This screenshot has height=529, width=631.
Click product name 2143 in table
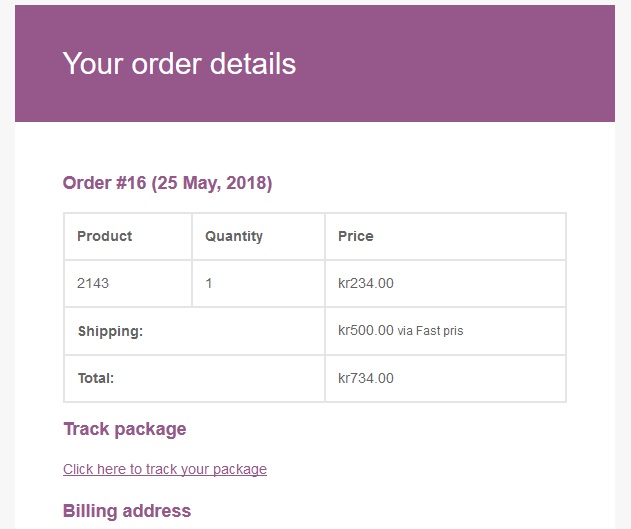click(93, 283)
